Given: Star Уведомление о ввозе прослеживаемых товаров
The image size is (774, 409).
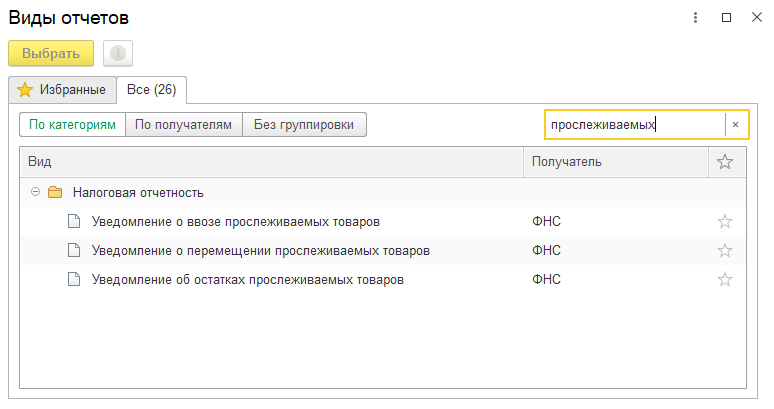Looking at the screenshot, I should coord(725,221).
